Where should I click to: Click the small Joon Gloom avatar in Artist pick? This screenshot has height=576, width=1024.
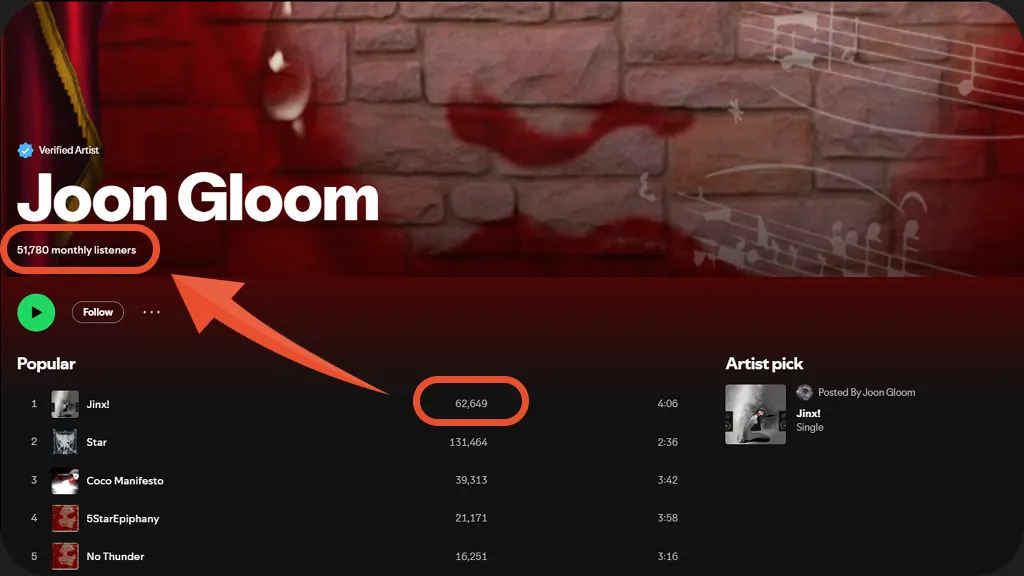click(805, 392)
